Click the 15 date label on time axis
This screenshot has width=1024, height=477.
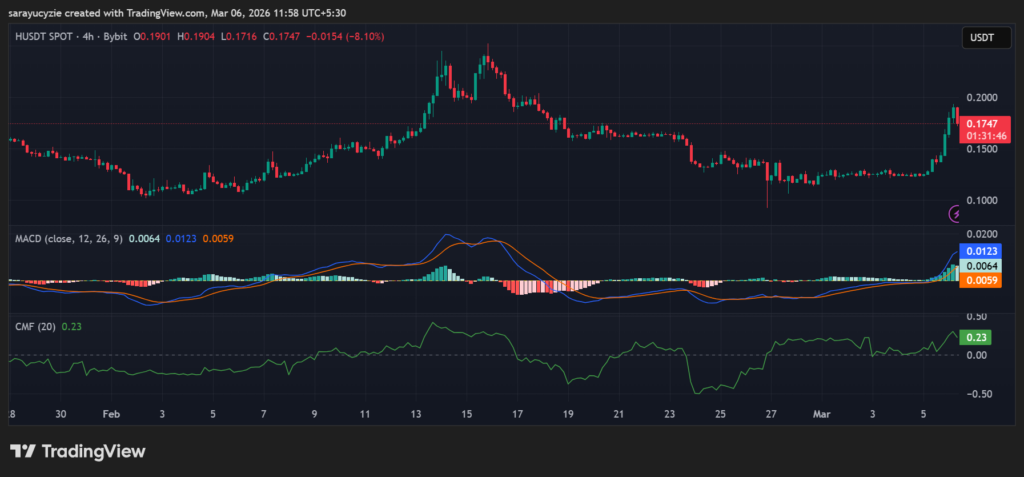pyautogui.click(x=466, y=413)
